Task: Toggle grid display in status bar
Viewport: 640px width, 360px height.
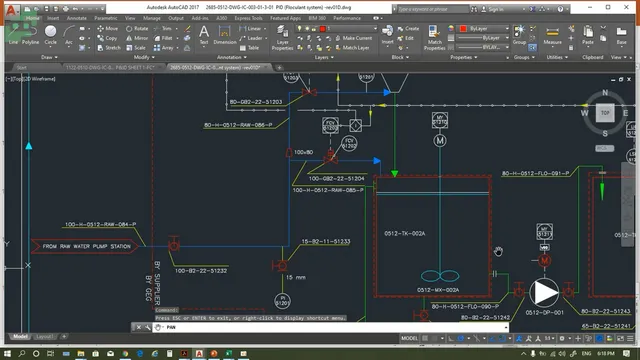Action: pyautogui.click(x=425, y=338)
